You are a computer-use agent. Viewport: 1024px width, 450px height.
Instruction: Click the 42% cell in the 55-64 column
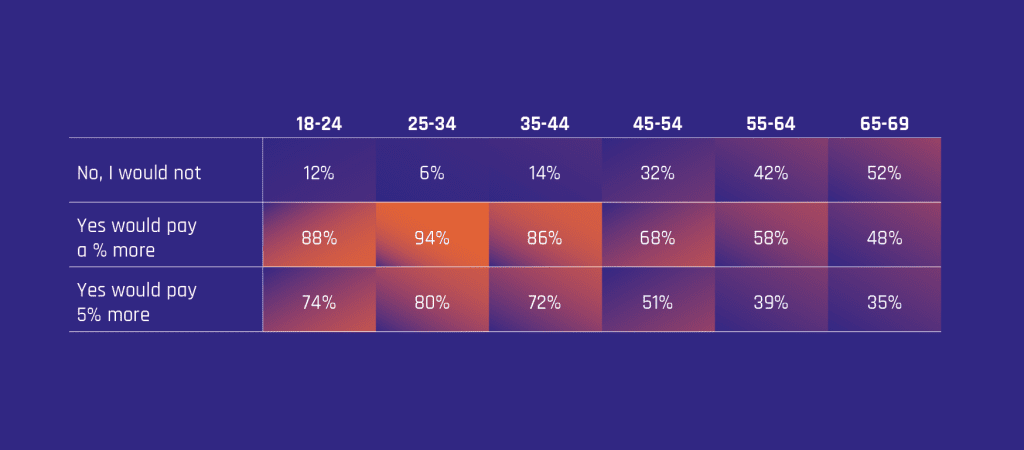771,173
